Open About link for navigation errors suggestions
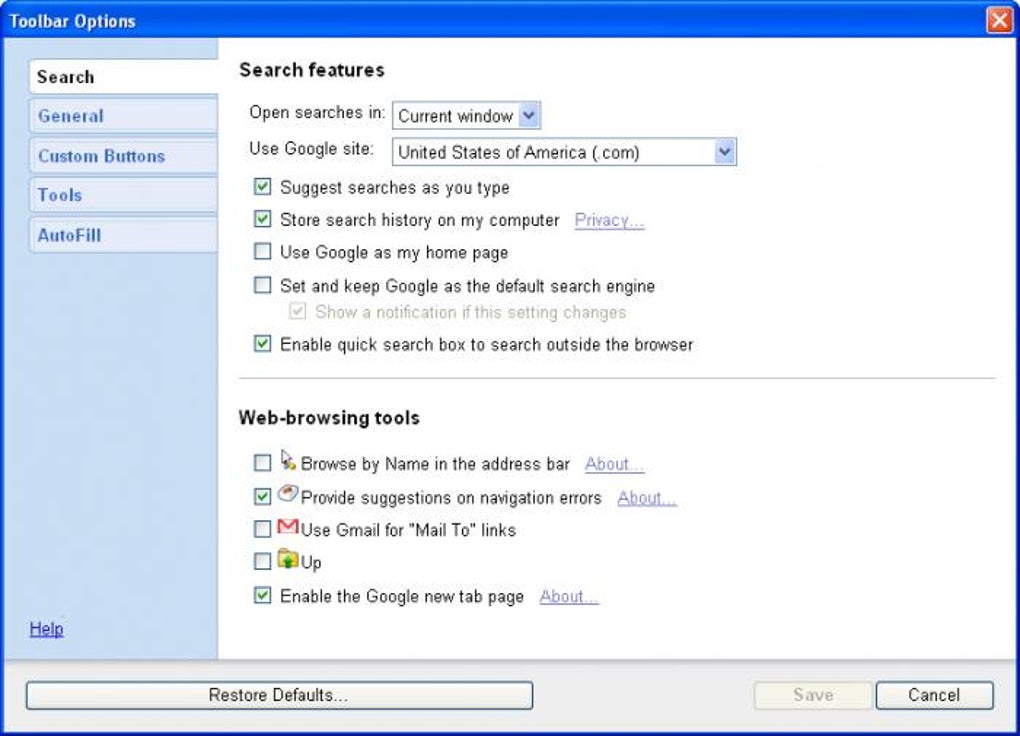 (647, 498)
